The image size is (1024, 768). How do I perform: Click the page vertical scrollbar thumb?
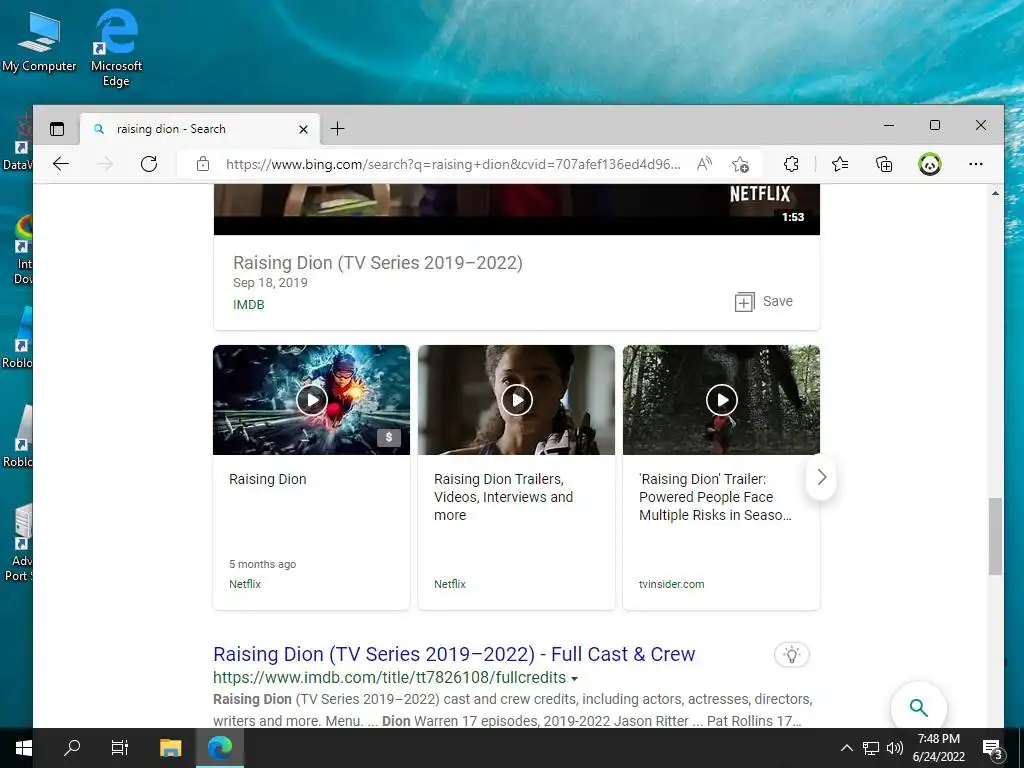point(995,536)
